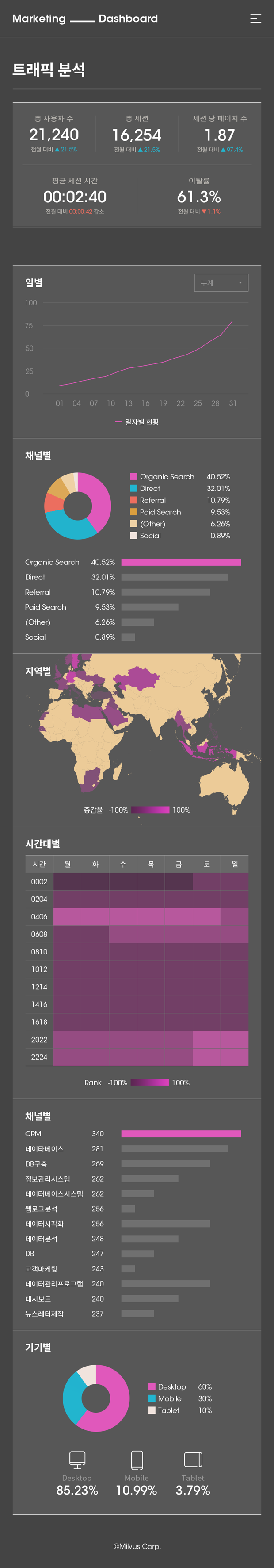Open the 누계 dropdown in 일별 panel
This screenshot has width=274, height=1568.
pos(221,283)
